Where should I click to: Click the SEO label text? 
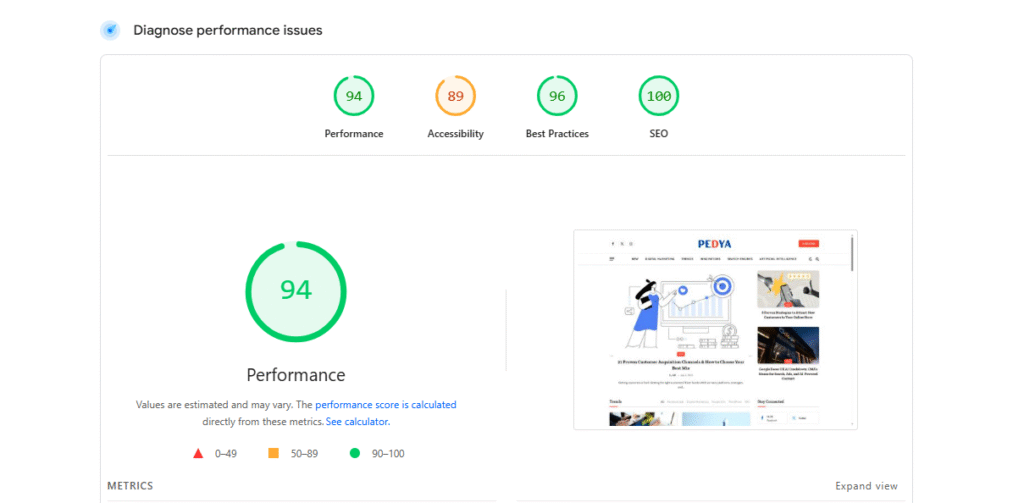(658, 134)
